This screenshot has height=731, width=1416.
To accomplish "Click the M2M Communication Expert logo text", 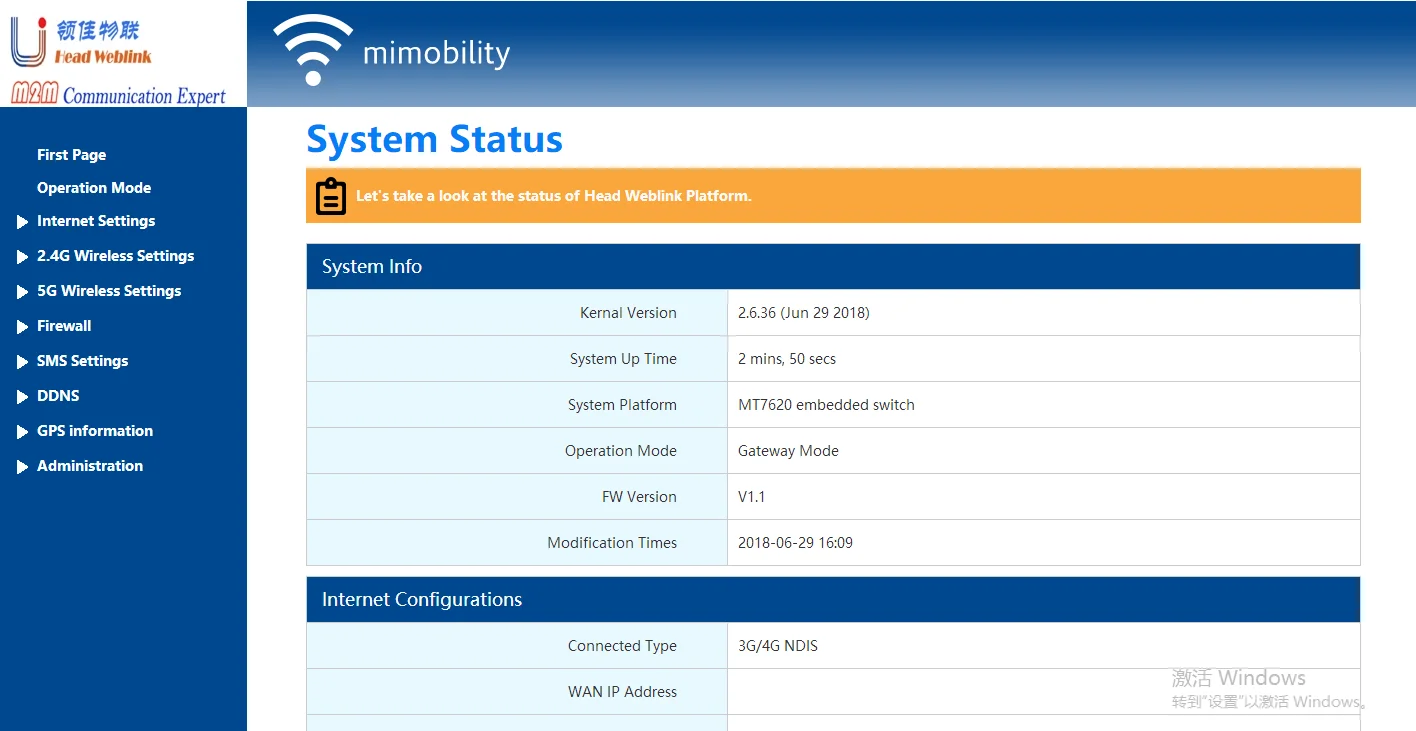I will coord(119,95).
